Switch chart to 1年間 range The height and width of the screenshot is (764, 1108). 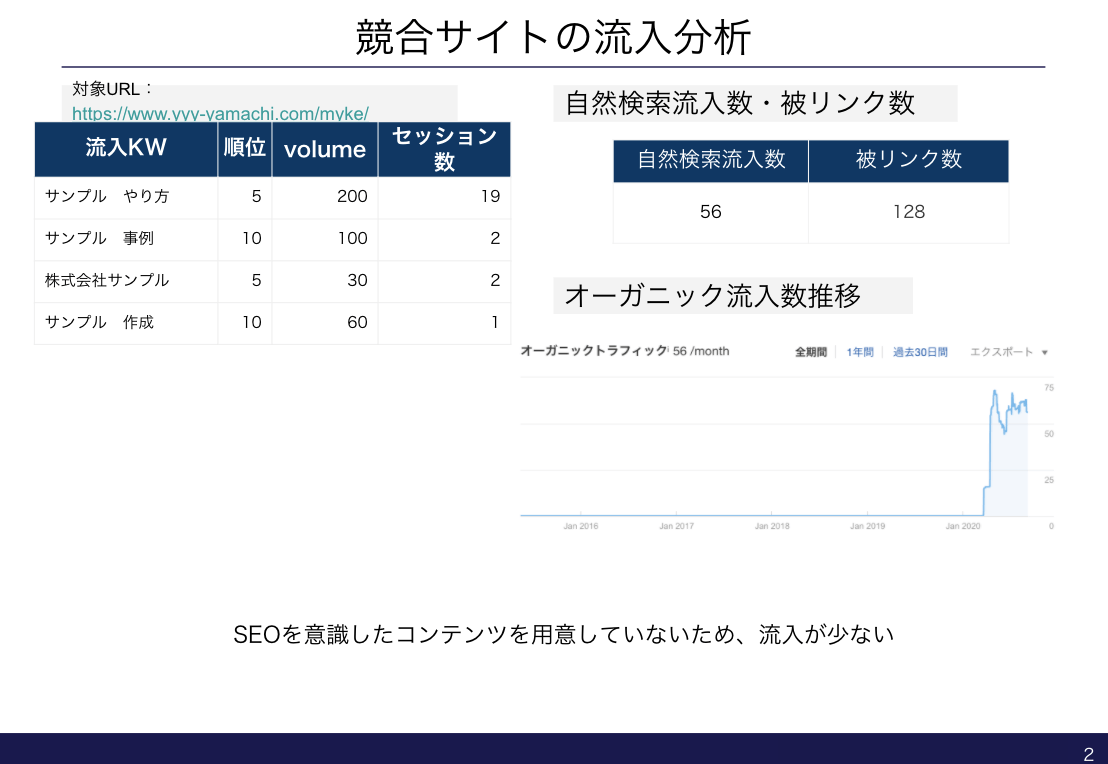click(860, 353)
